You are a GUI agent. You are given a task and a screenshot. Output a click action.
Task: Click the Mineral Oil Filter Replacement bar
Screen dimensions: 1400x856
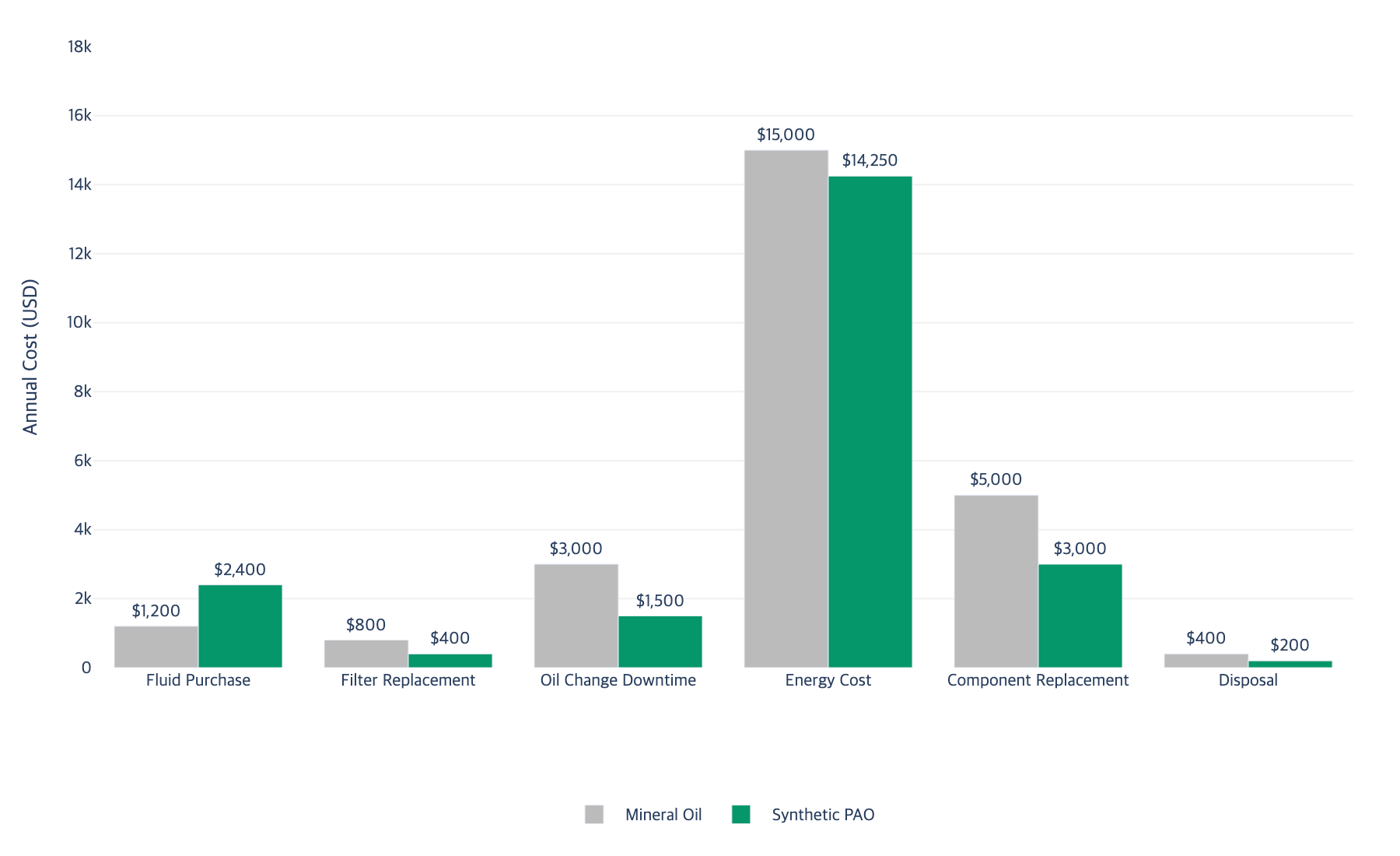(x=366, y=654)
